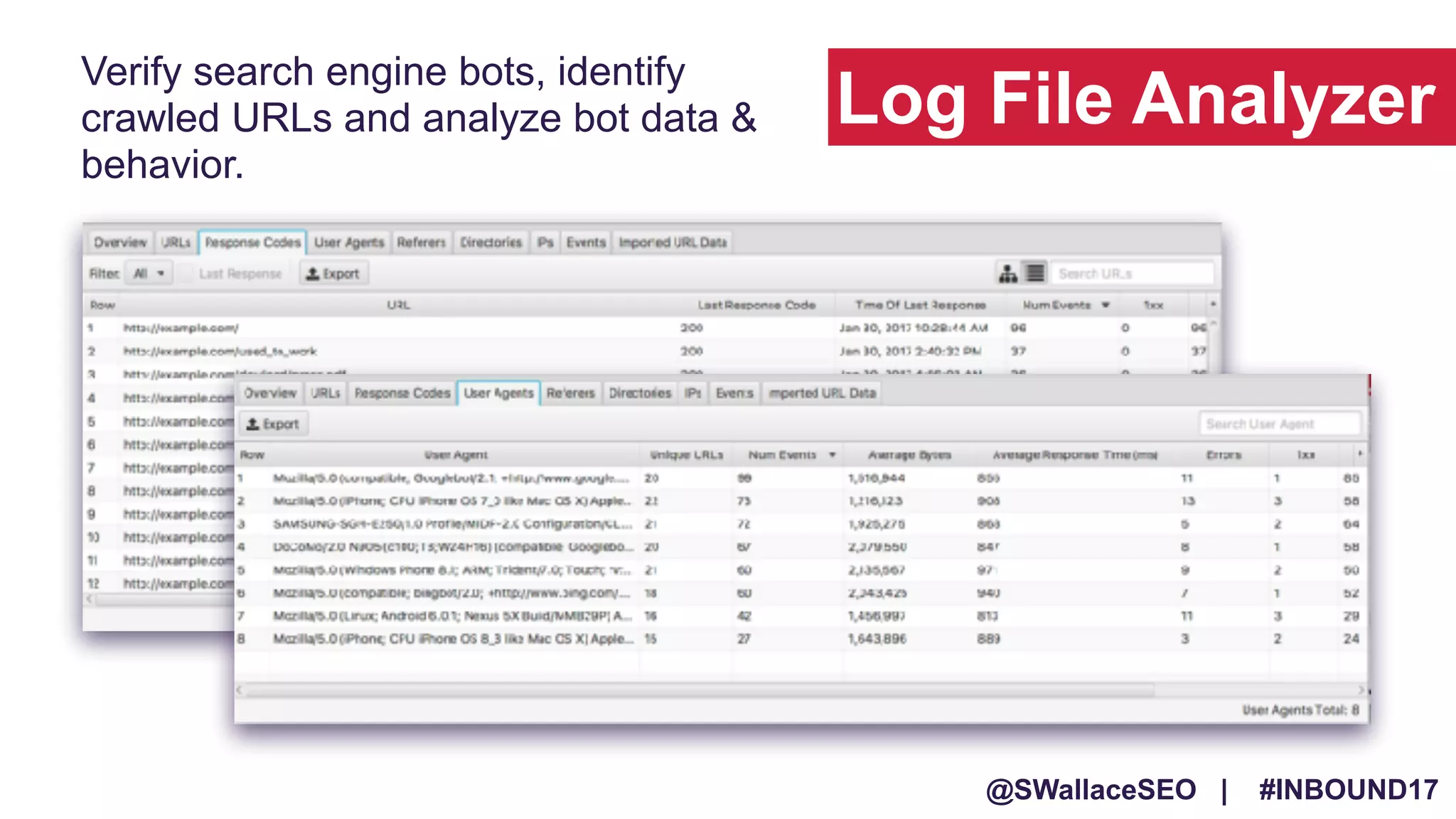Open URLs tab in front window
This screenshot has width=1456, height=819.
point(326,393)
